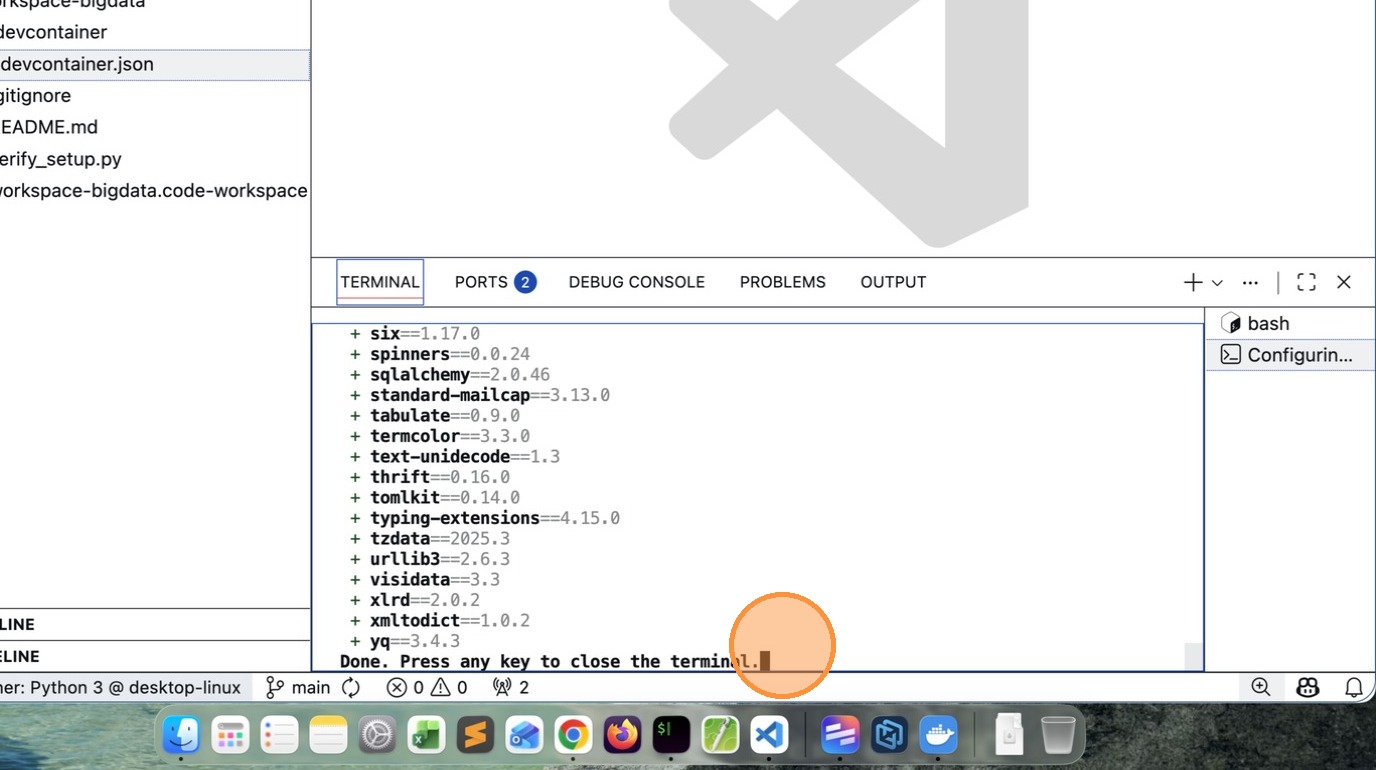Switch to the TERMINAL tab
This screenshot has height=770, width=1376.
[x=380, y=282]
